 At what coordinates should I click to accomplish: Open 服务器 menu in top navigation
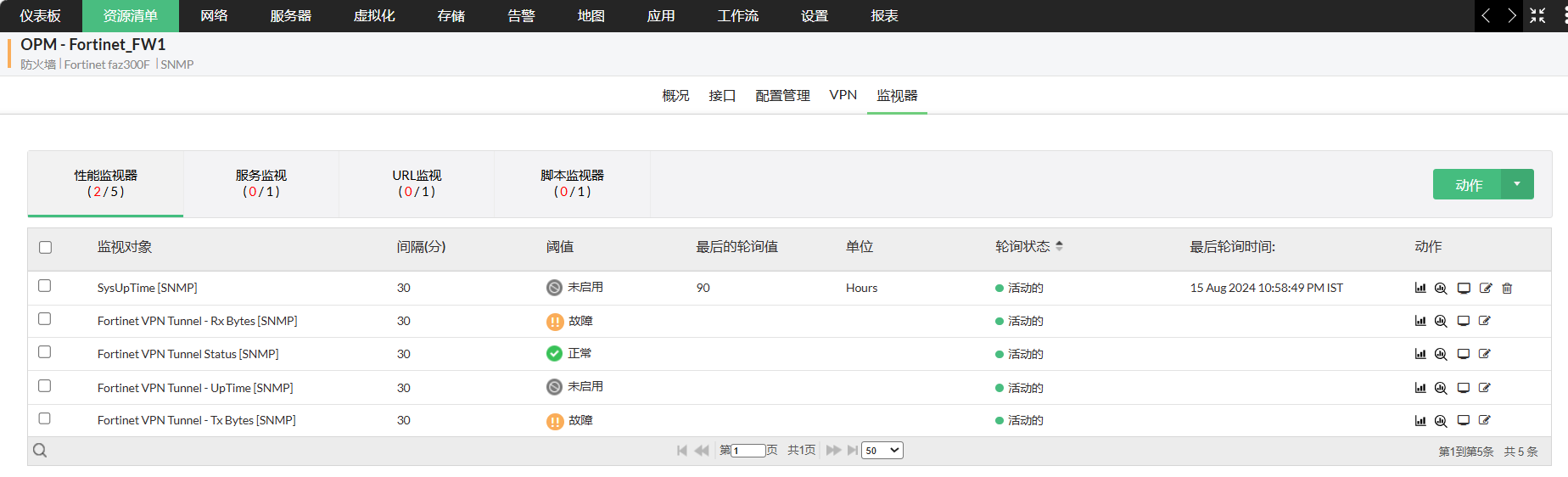tap(291, 16)
